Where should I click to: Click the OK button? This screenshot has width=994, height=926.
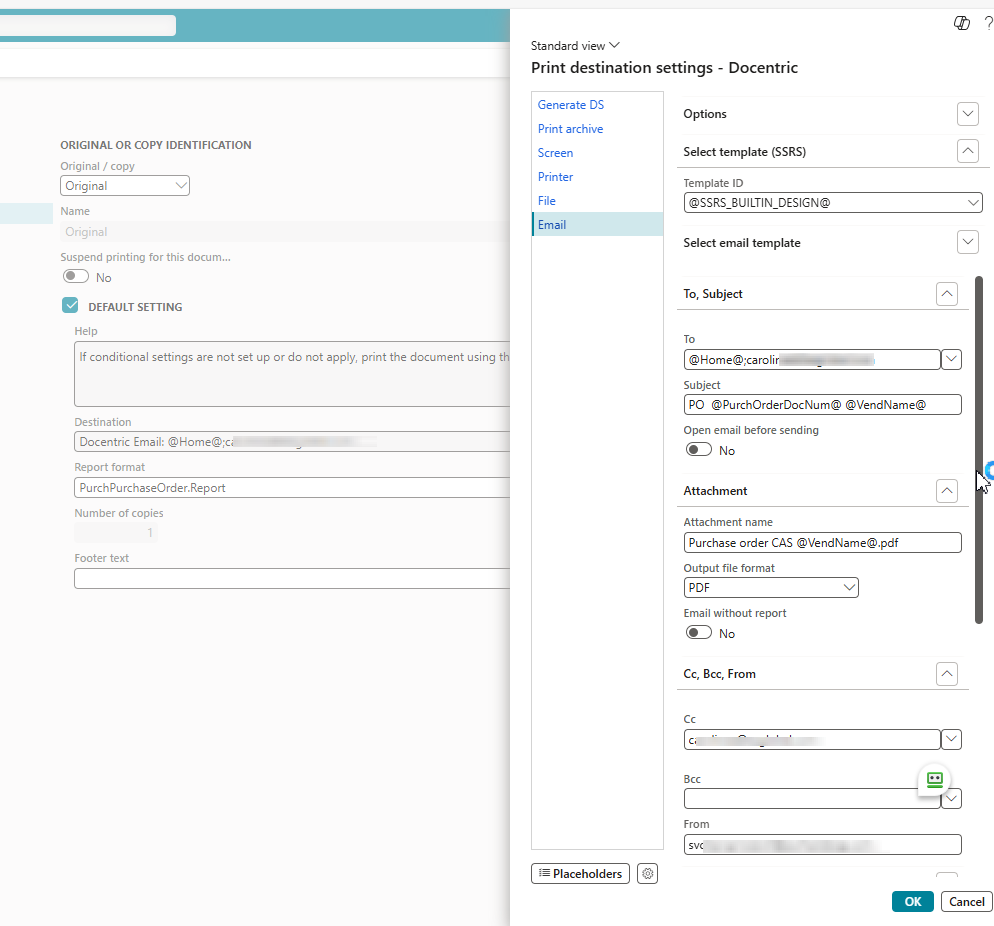coord(912,901)
